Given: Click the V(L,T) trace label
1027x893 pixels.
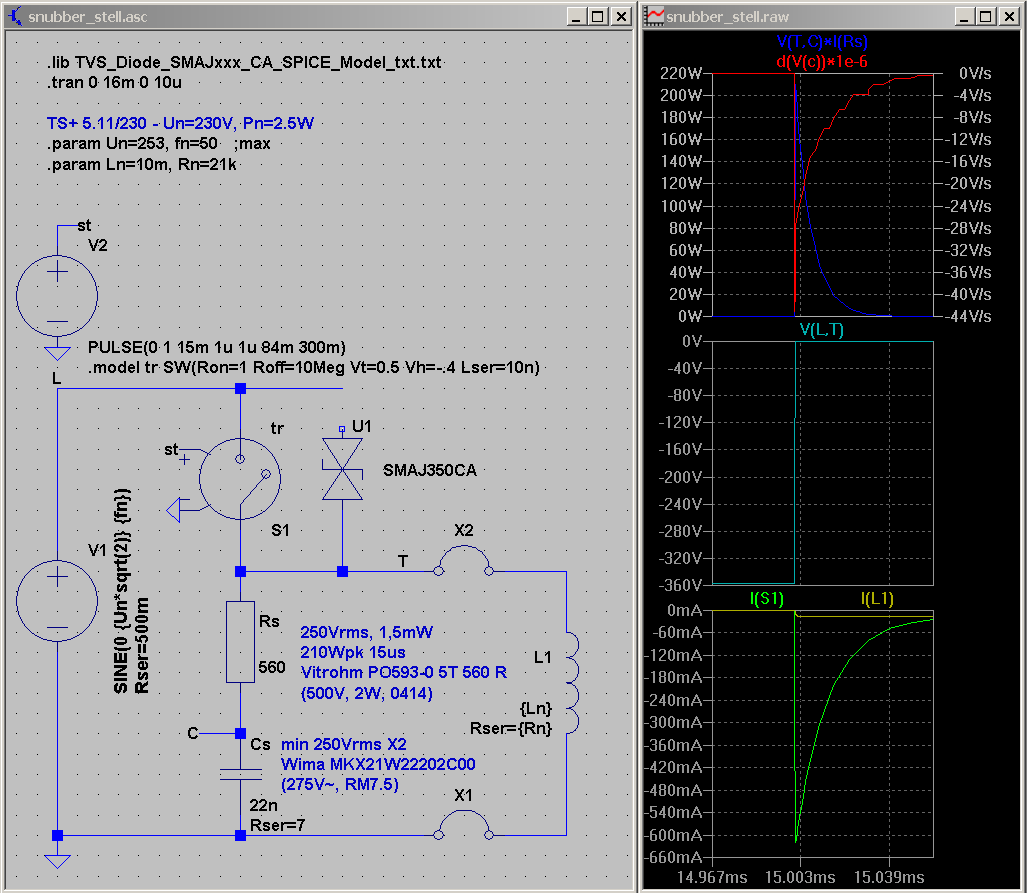Looking at the screenshot, I should click(822, 330).
